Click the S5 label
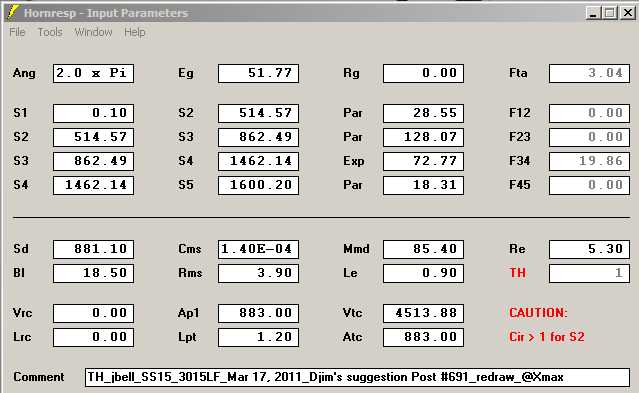This screenshot has width=639, height=393. [x=186, y=185]
